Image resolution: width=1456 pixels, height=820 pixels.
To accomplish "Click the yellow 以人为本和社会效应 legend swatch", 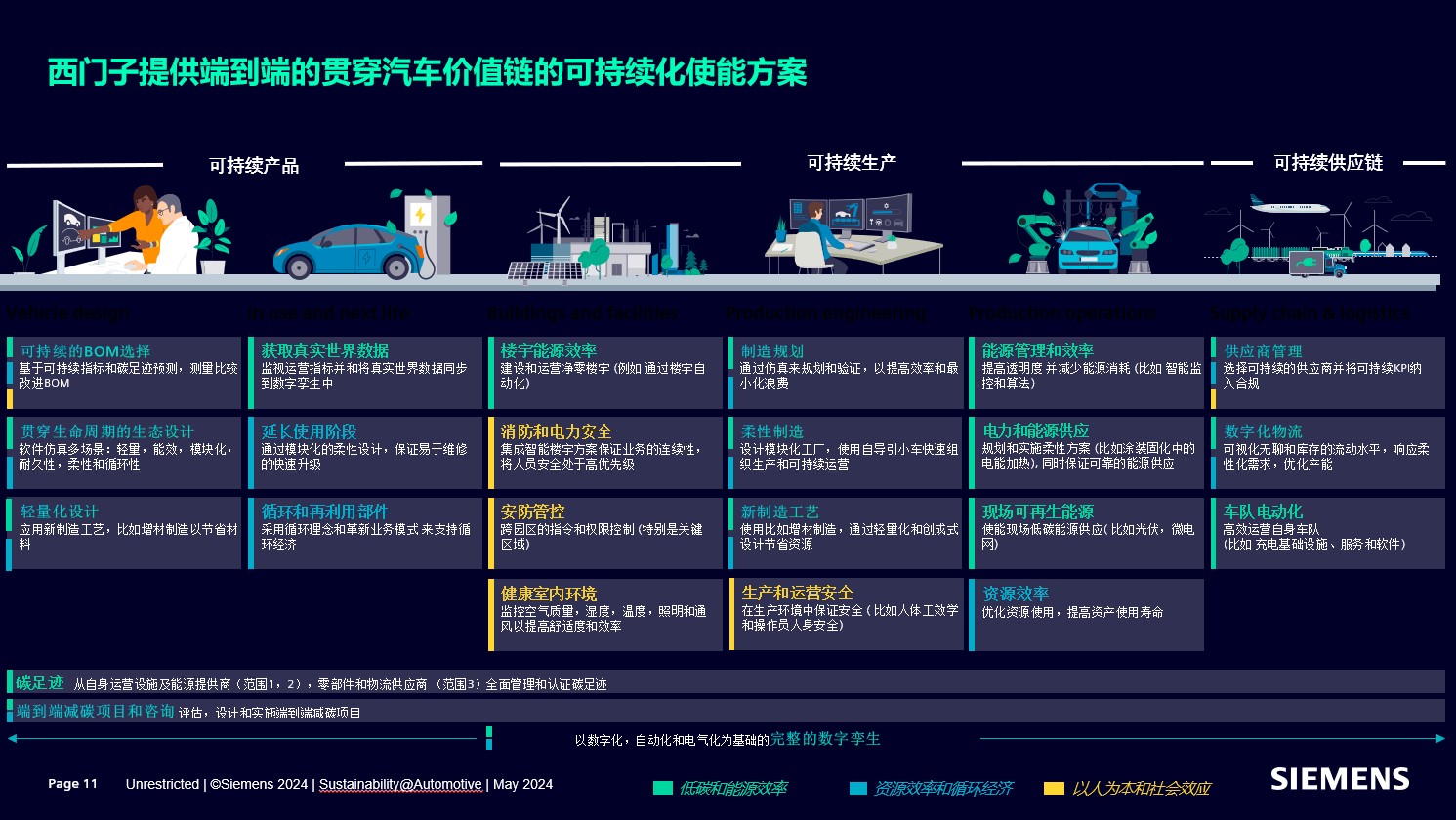I will (1054, 788).
